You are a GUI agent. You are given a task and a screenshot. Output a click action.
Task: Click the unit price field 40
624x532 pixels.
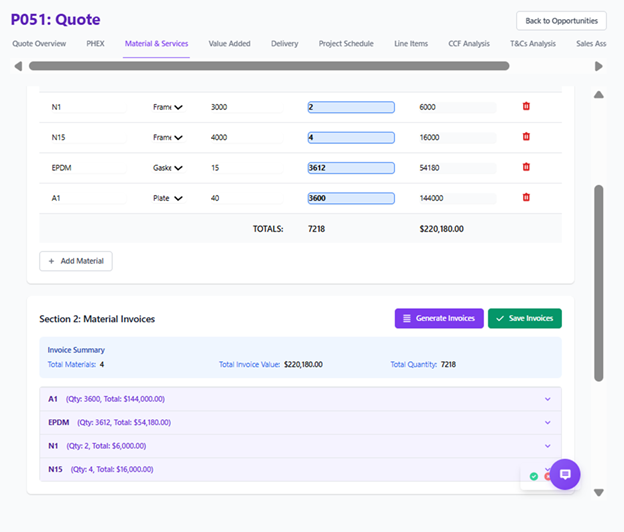coord(246,198)
